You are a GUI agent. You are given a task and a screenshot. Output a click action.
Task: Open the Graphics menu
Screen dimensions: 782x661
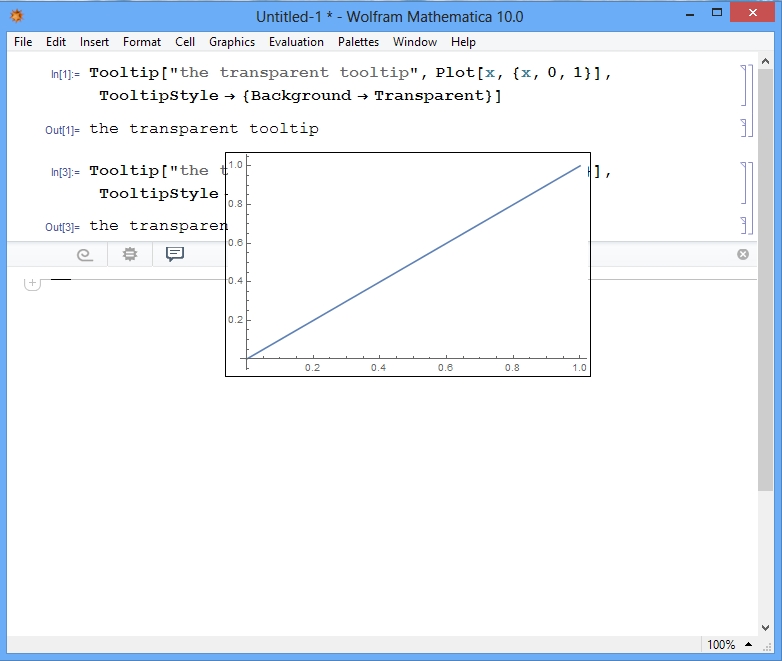coord(232,42)
